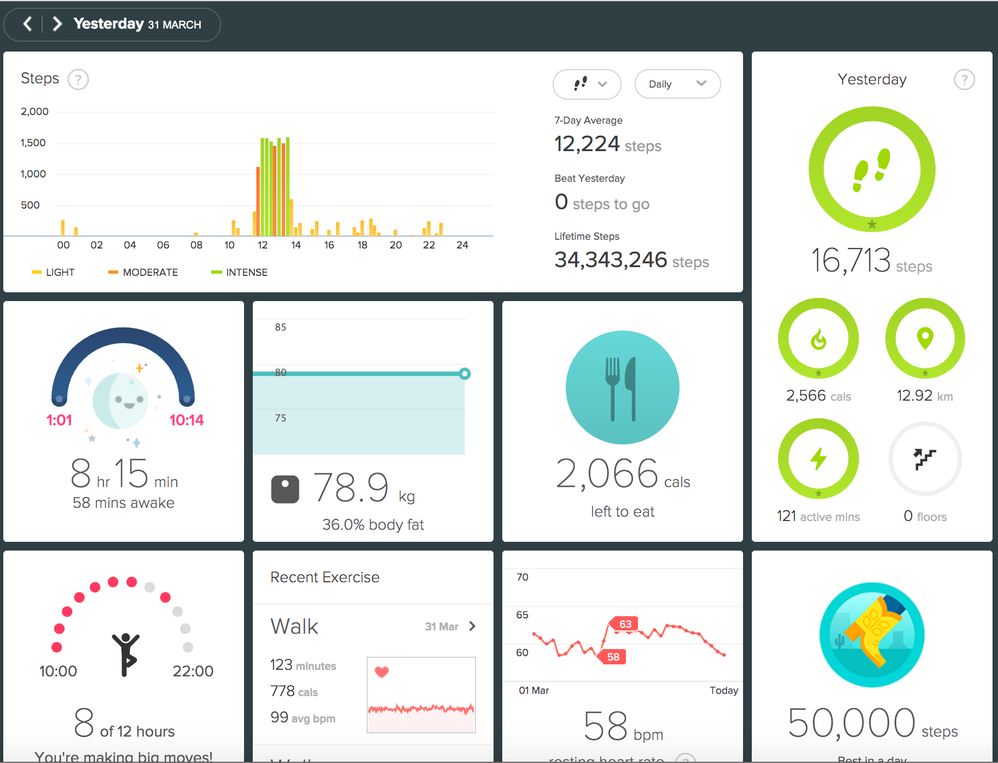Expand the Walk exercise entry chevron
Image resolution: width=998 pixels, height=763 pixels.
(473, 627)
